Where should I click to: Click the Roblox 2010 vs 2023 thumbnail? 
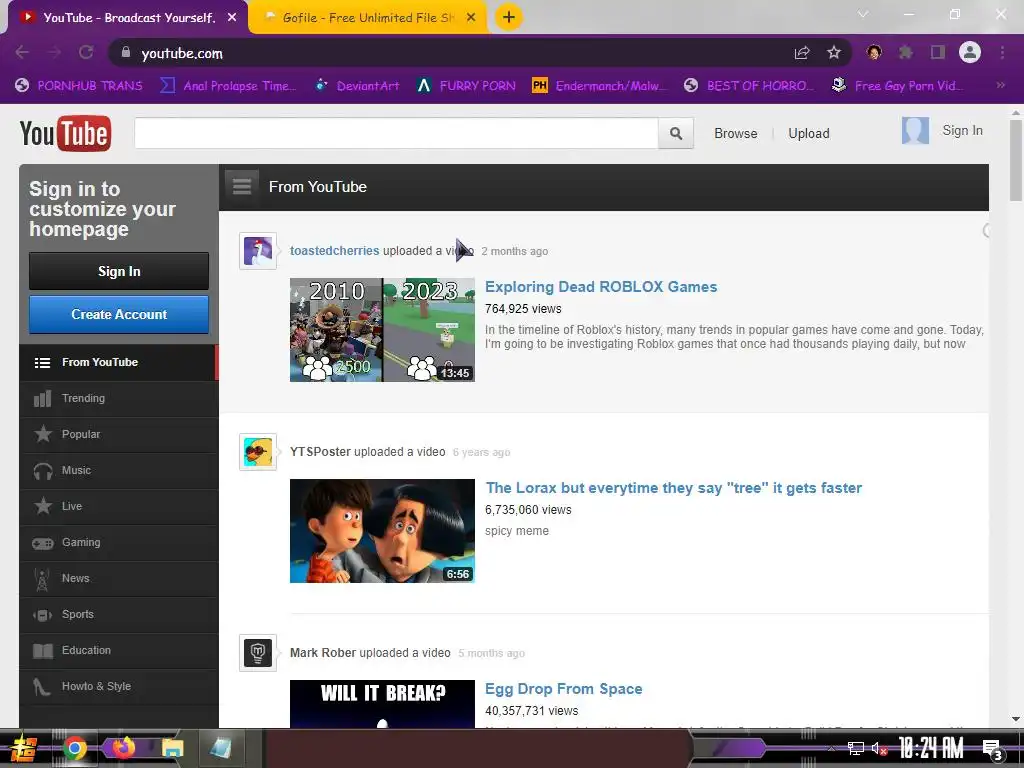pos(382,330)
